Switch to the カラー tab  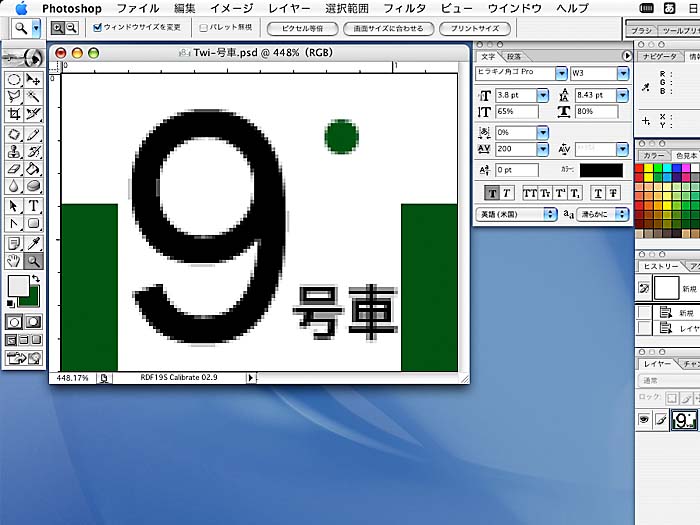pyautogui.click(x=653, y=155)
